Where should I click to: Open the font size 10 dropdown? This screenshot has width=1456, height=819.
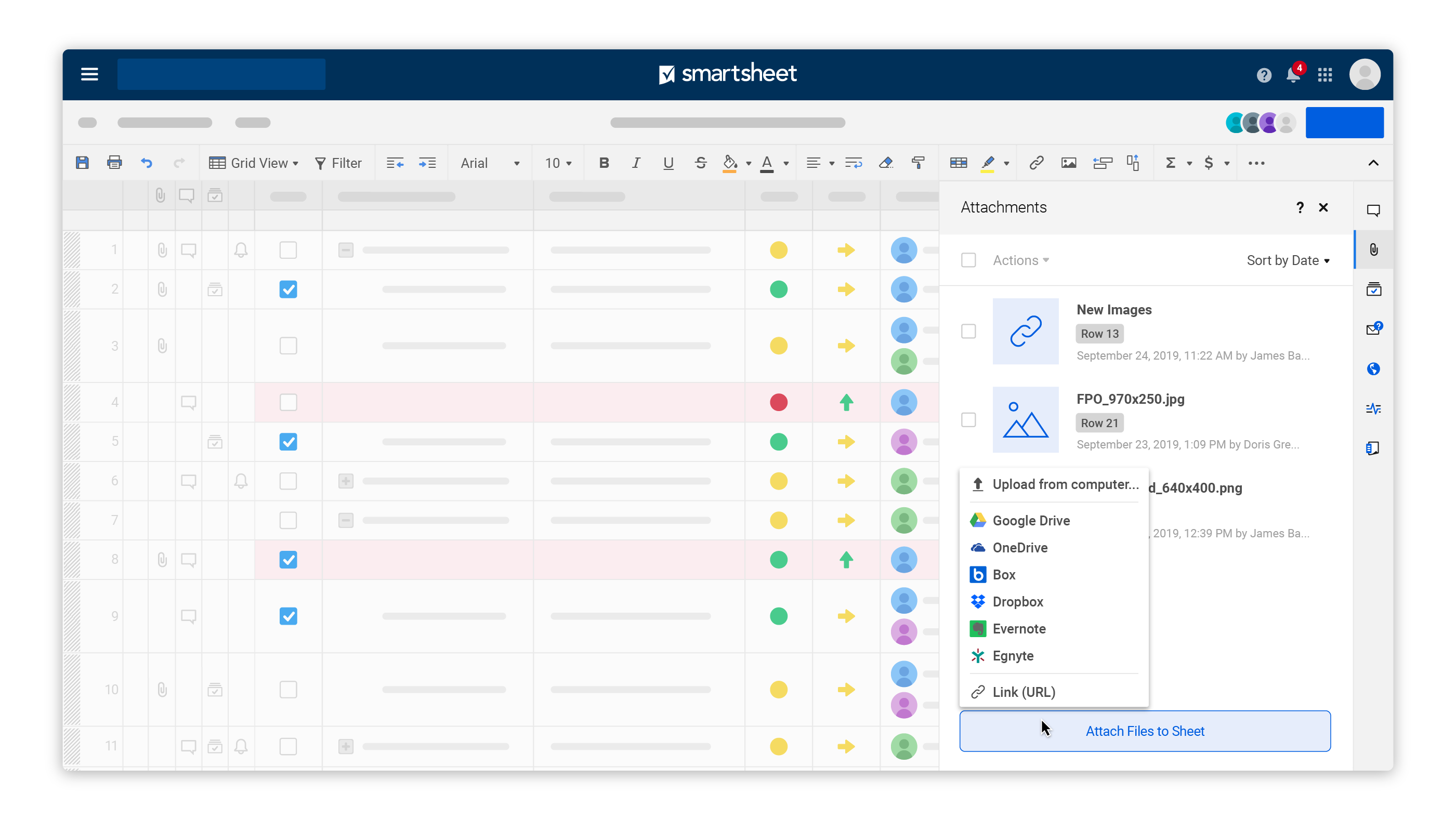558,163
